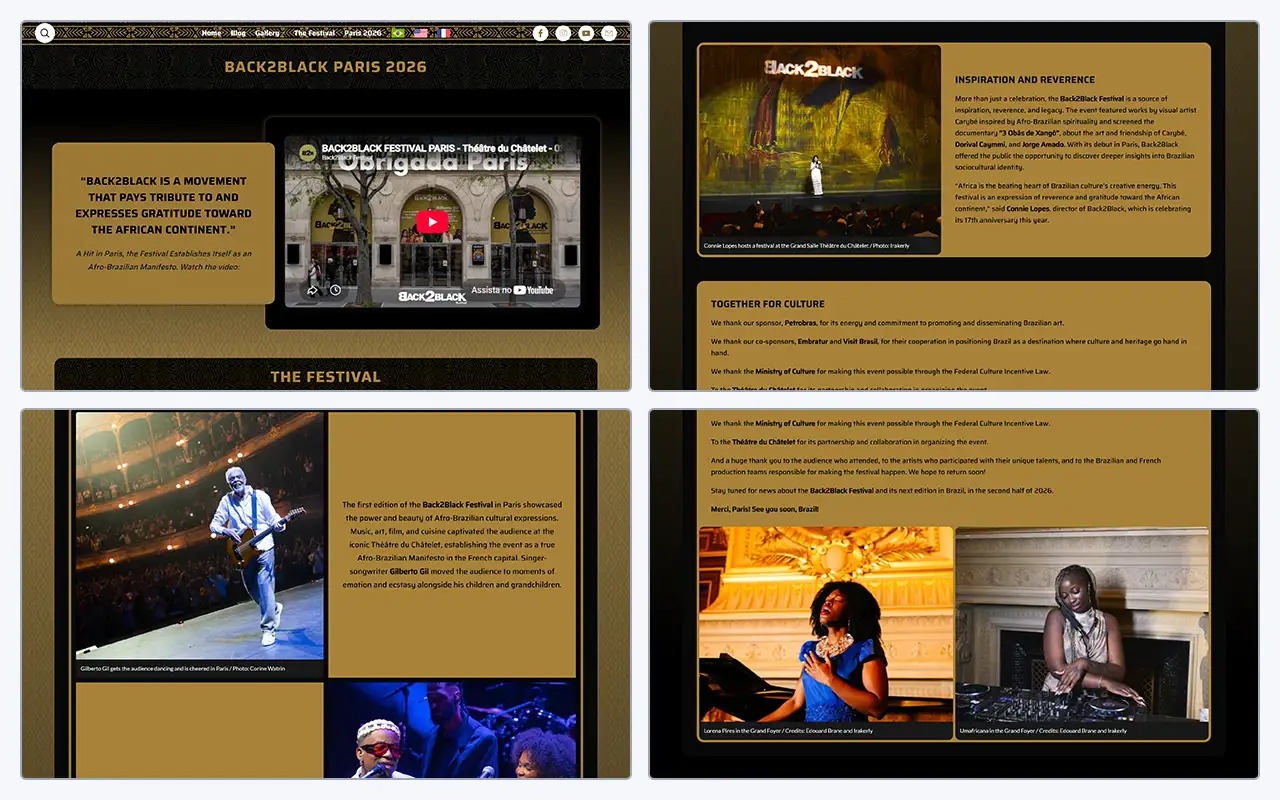This screenshot has height=800, width=1280.
Task: Switch site language with the Brazil flag
Action: point(399,33)
